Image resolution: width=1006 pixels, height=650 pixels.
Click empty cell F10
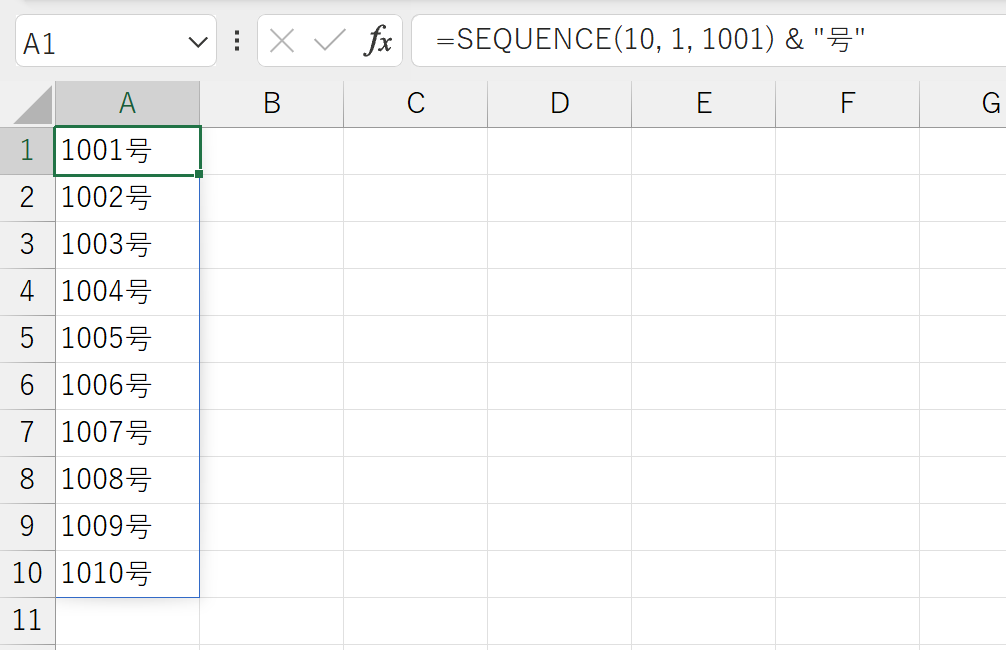click(848, 574)
